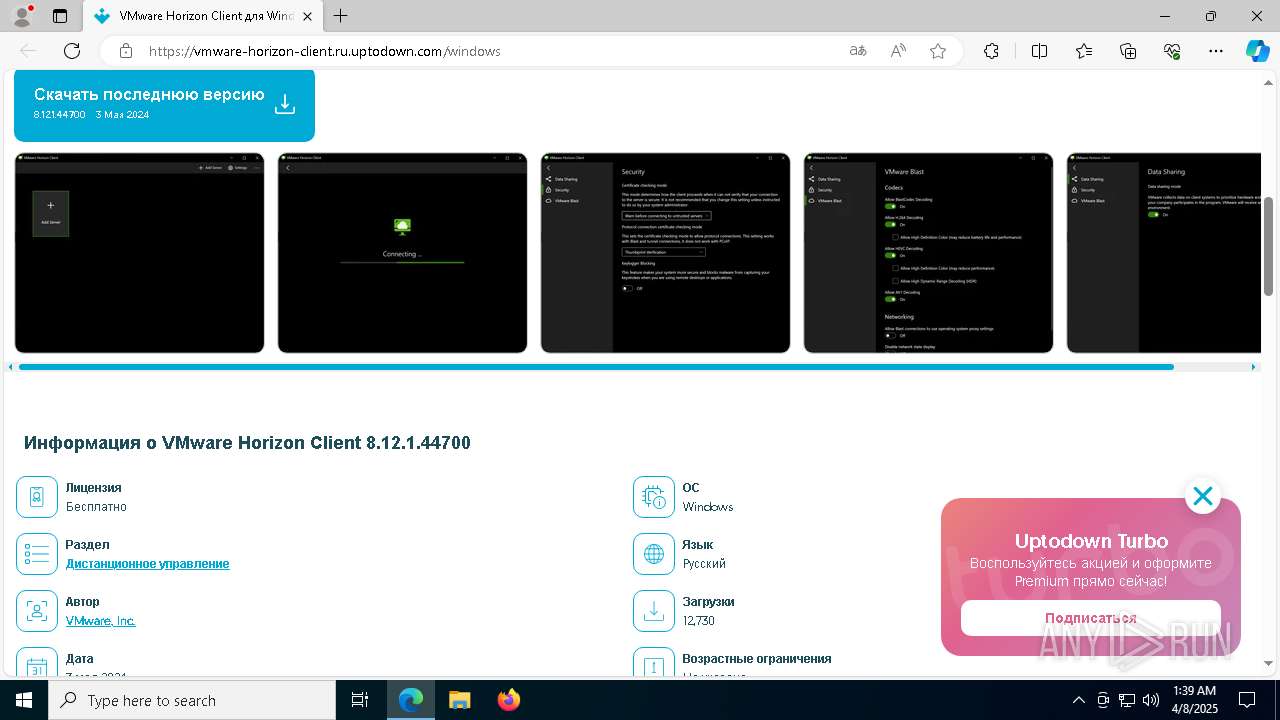The width and height of the screenshot is (1280, 720).
Task: Toggle split screen view
Action: tap(1039, 51)
